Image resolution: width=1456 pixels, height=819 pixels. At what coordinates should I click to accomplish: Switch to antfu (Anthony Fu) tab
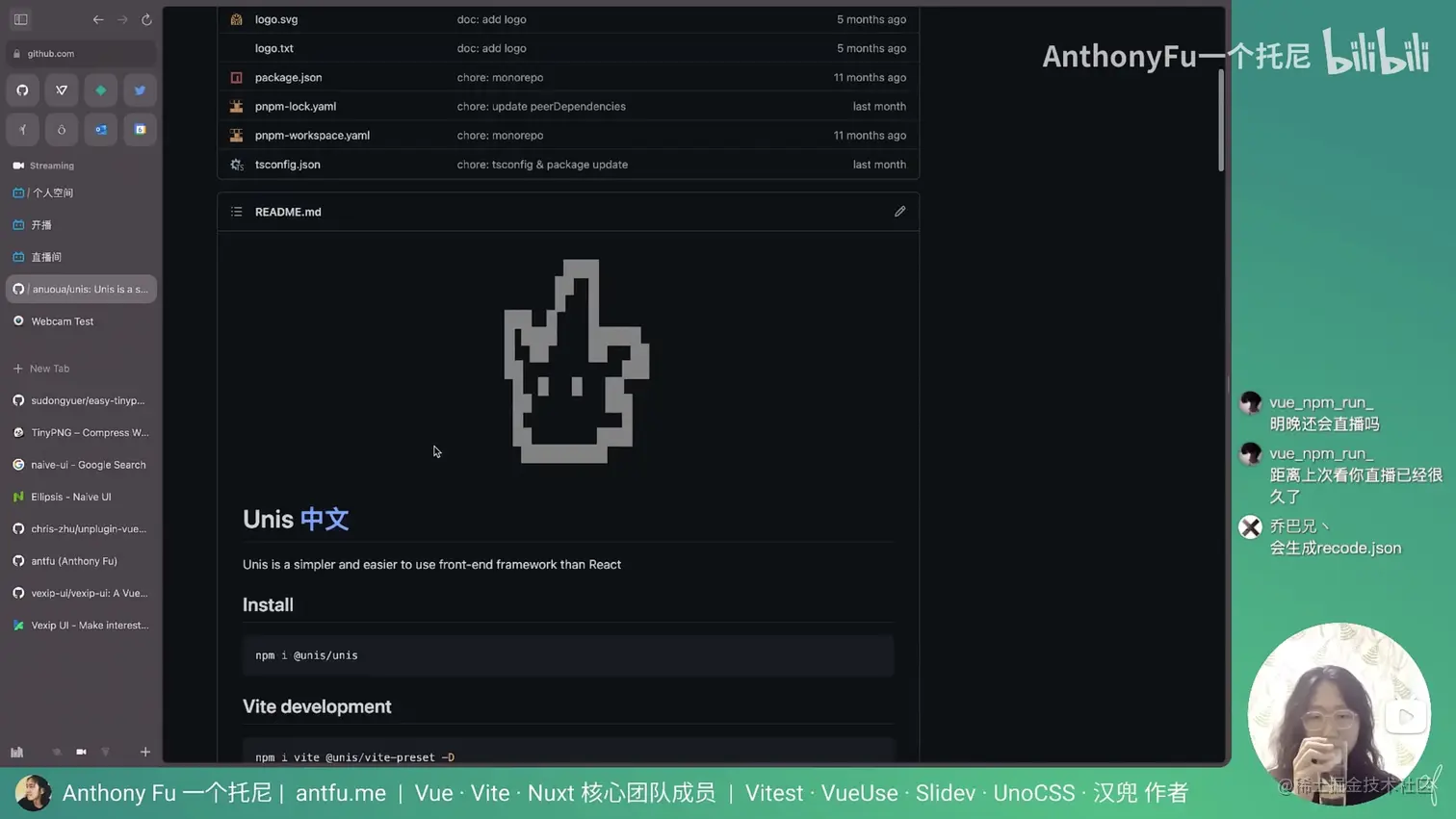tap(82, 561)
